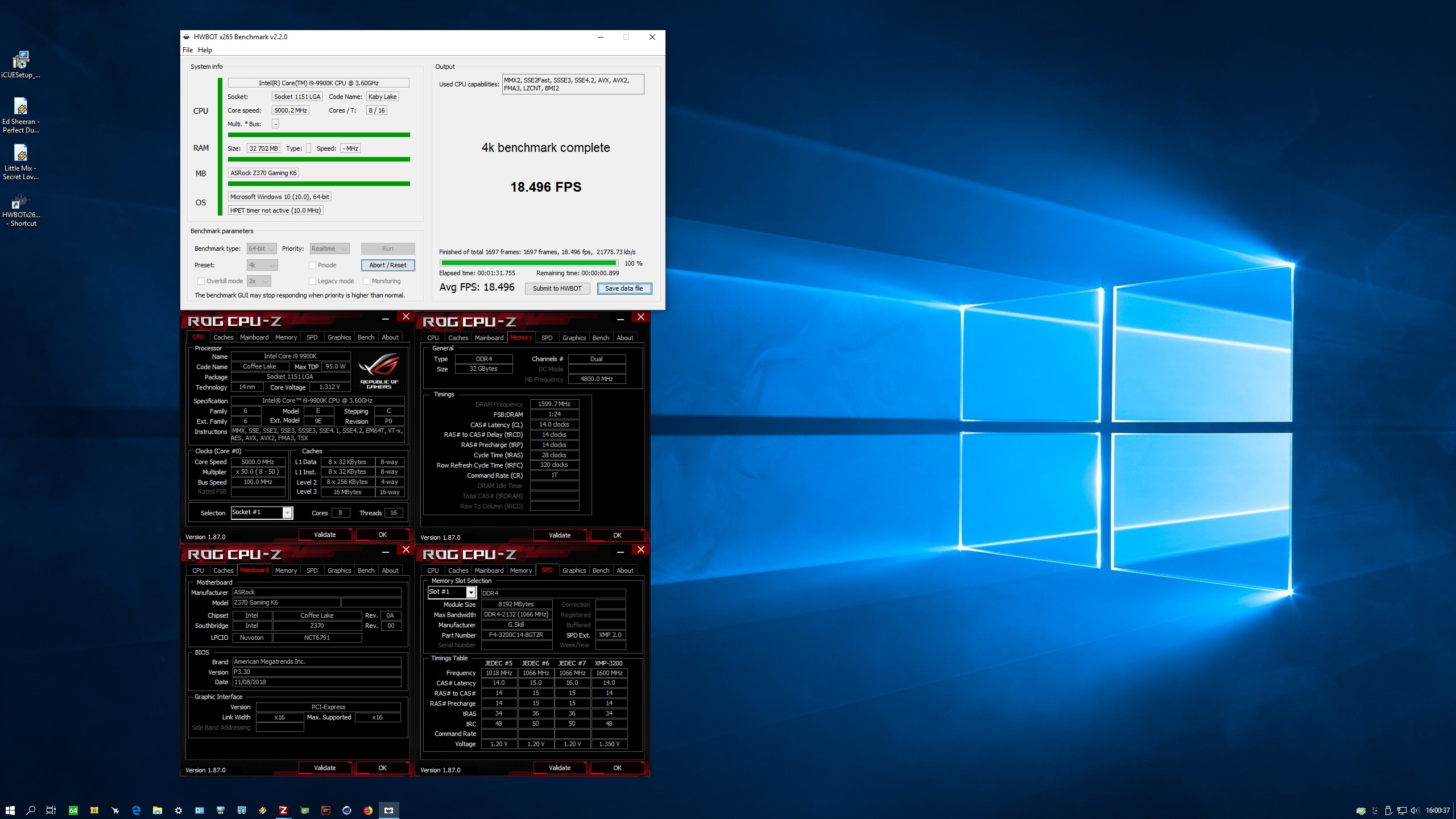Screen dimensions: 1456x819
Task: Launch Microsoft Edge from taskbar
Action: coord(136,810)
